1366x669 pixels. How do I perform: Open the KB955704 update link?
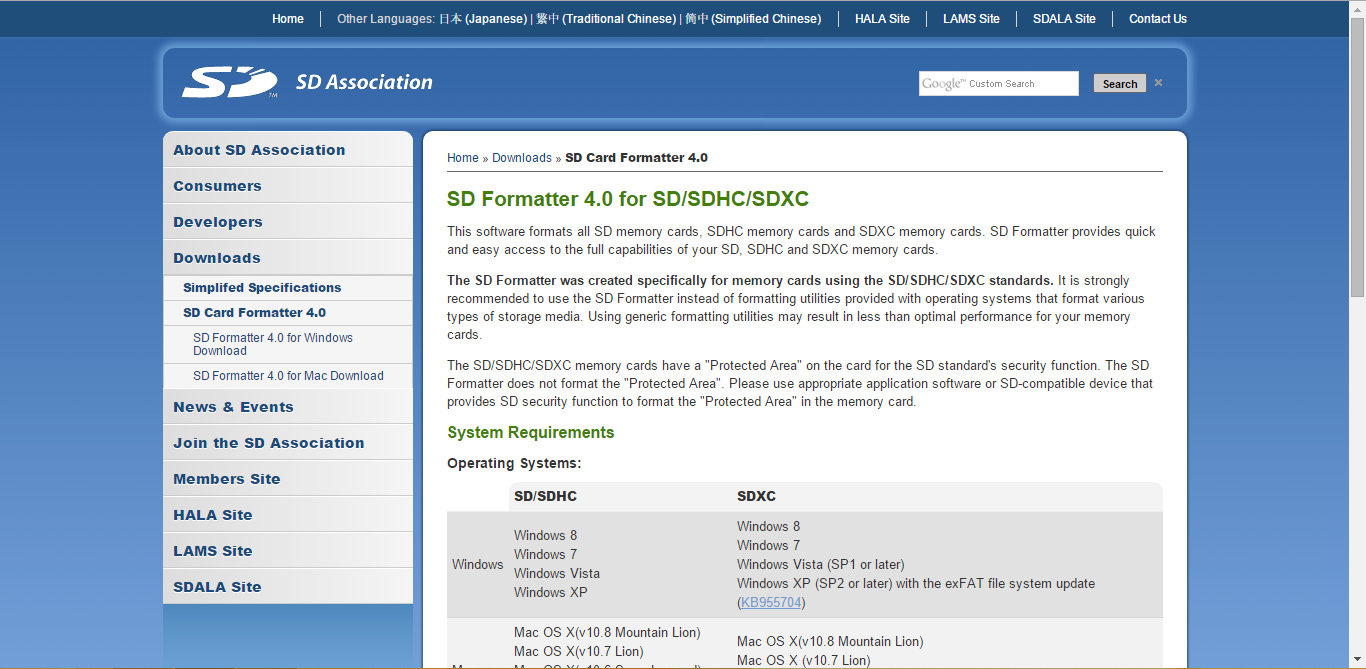tap(771, 602)
